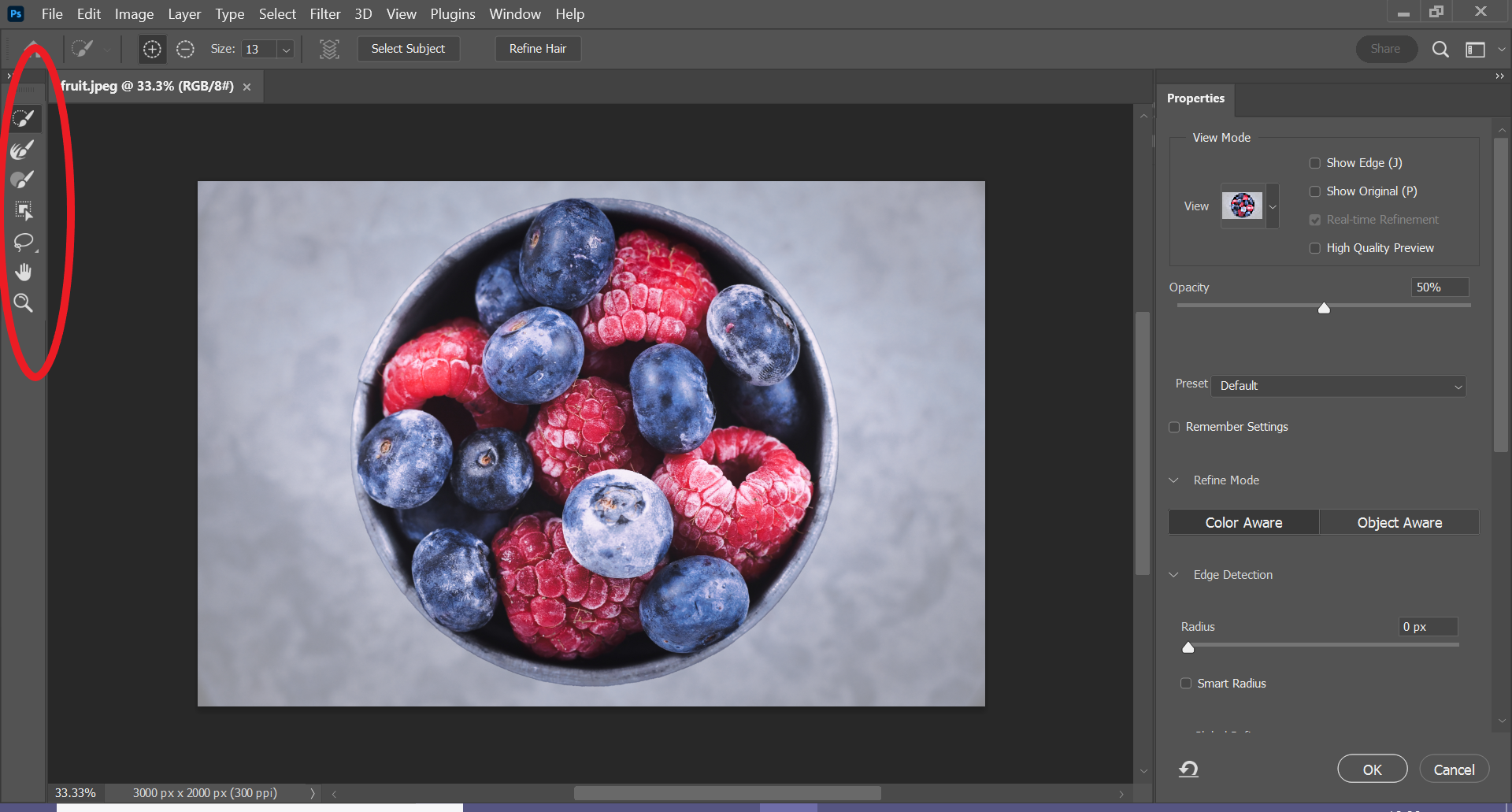This screenshot has width=1512, height=812.
Task: Toggle Real-time Refinement checkbox
Action: (x=1314, y=220)
